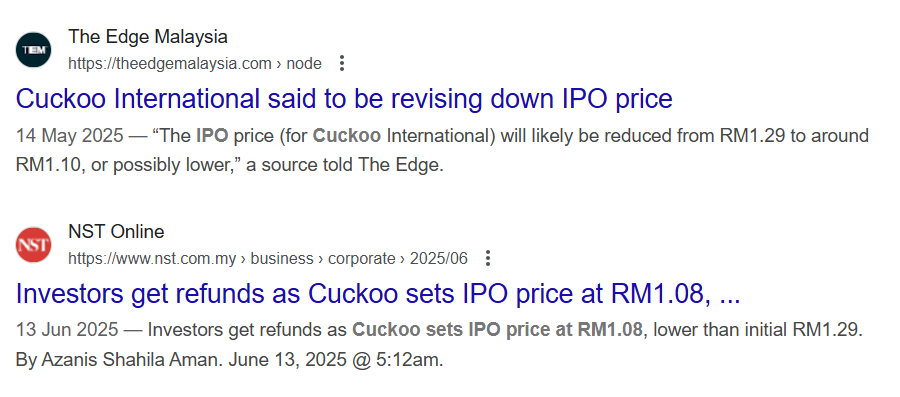Click bold 'Cuckoo sets IPO price at RM1.08' text
Image resolution: width=900 pixels, height=397 pixels.
point(497,330)
